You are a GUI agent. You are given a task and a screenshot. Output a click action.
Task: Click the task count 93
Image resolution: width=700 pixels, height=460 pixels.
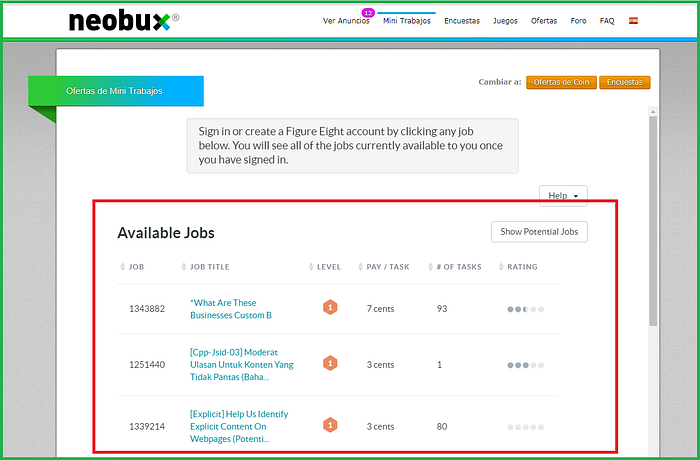coord(442,309)
